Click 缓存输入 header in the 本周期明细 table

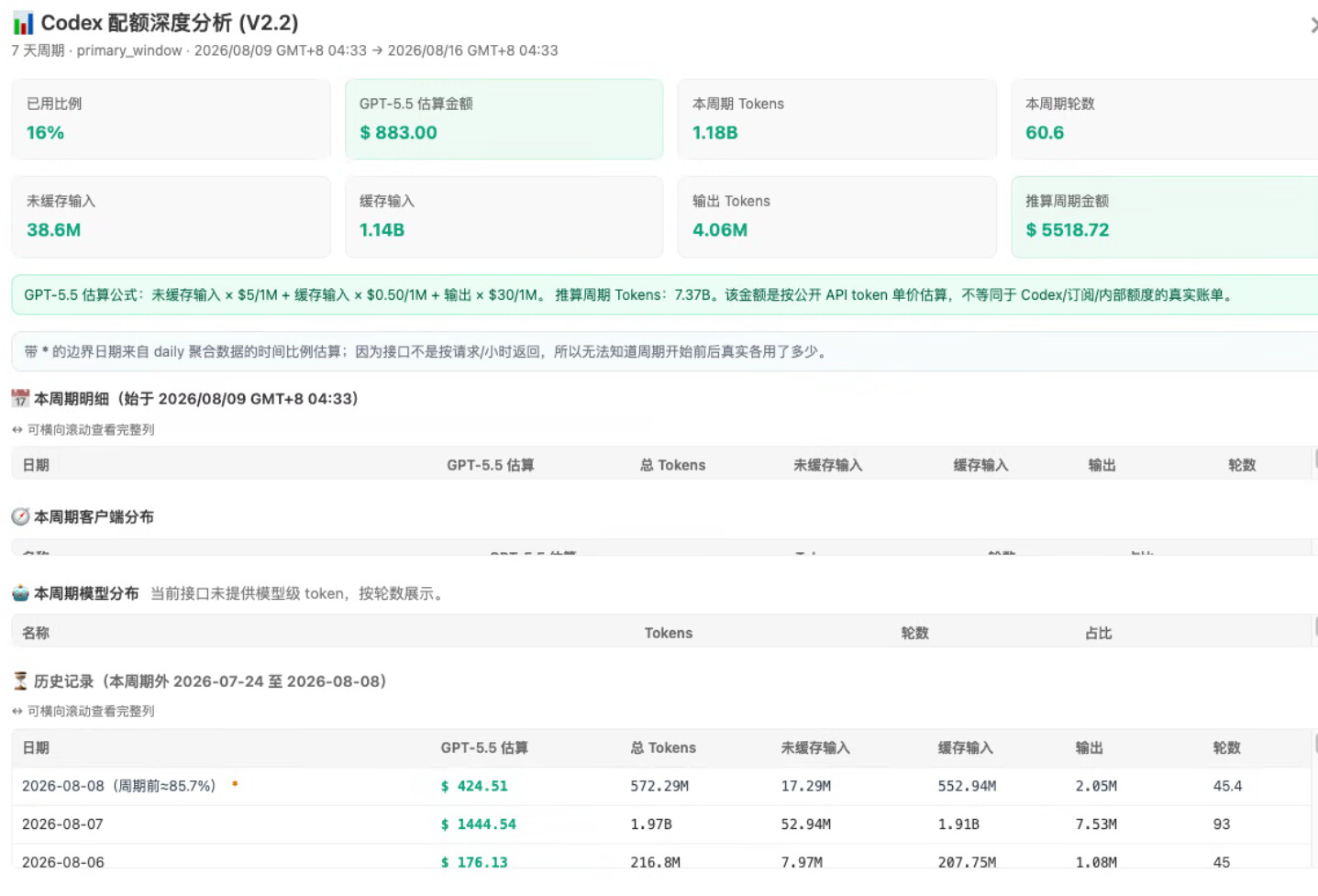point(980,465)
